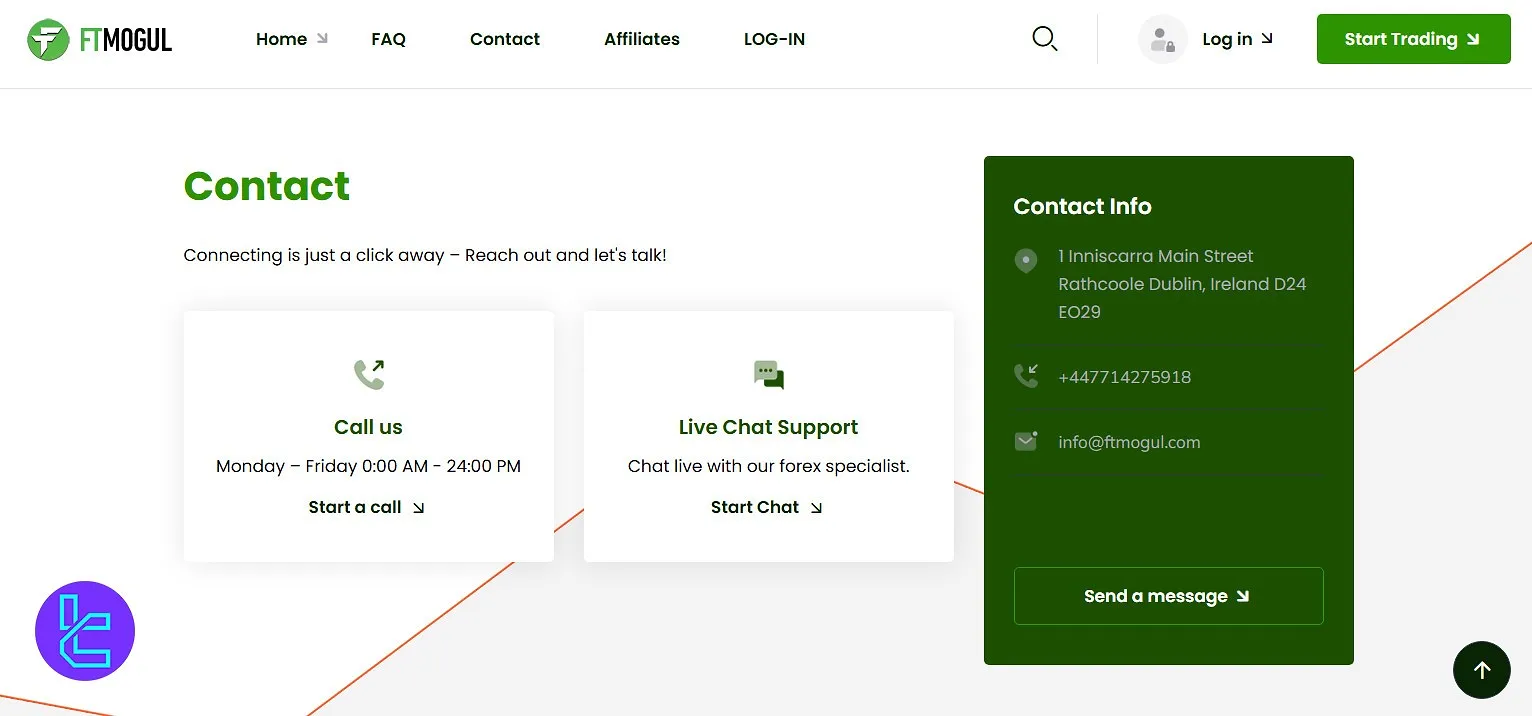Screen dimensions: 1532x716
Task: Open the search magnifier icon
Action: coord(1044,39)
